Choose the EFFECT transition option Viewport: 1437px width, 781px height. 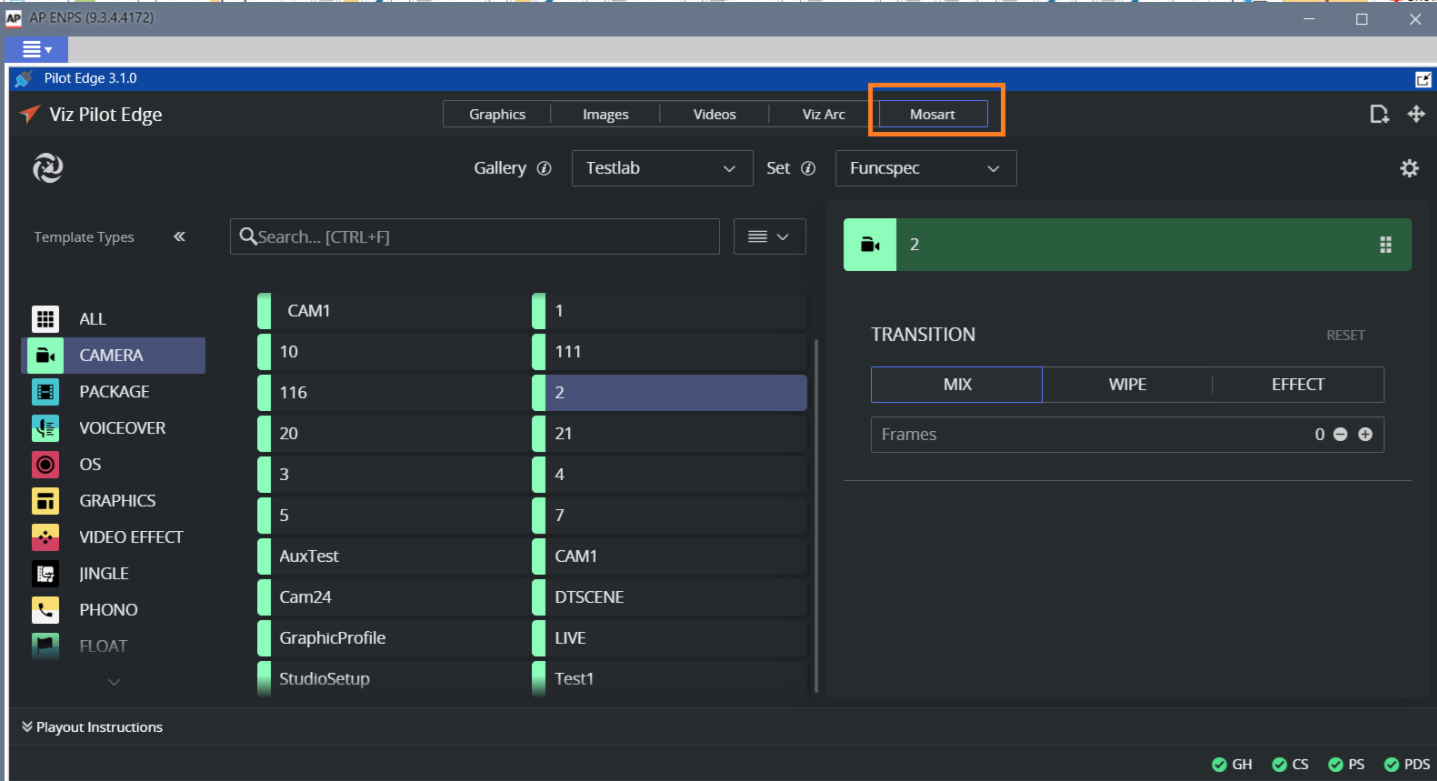[x=1298, y=384]
